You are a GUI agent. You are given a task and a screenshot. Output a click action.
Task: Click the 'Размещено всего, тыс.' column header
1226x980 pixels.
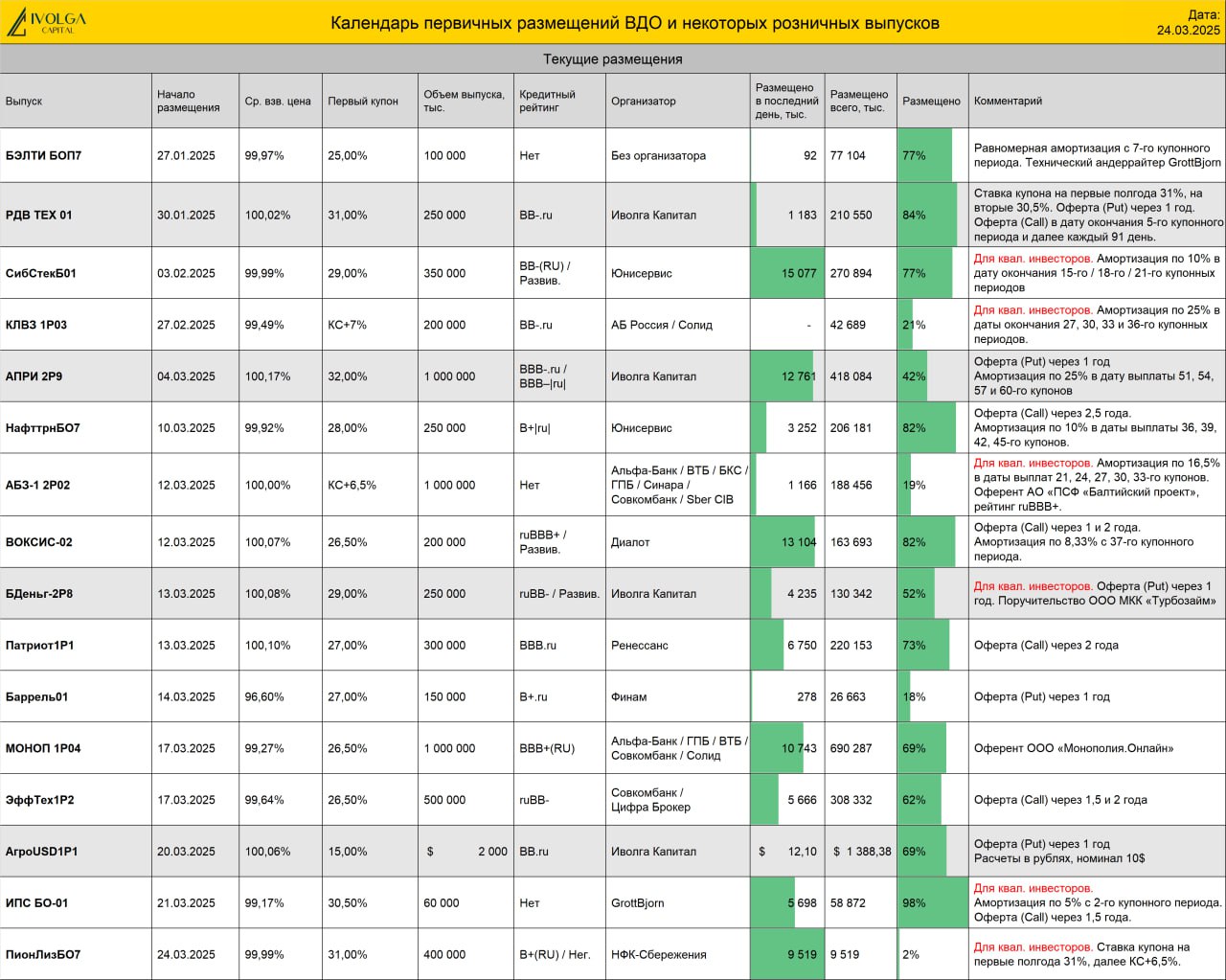859,101
